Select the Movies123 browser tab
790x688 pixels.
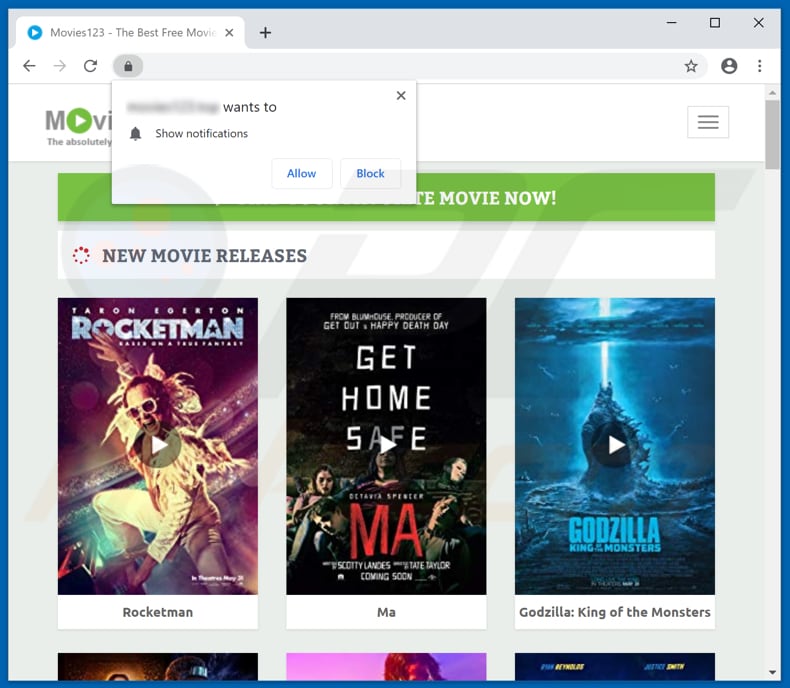click(x=130, y=33)
